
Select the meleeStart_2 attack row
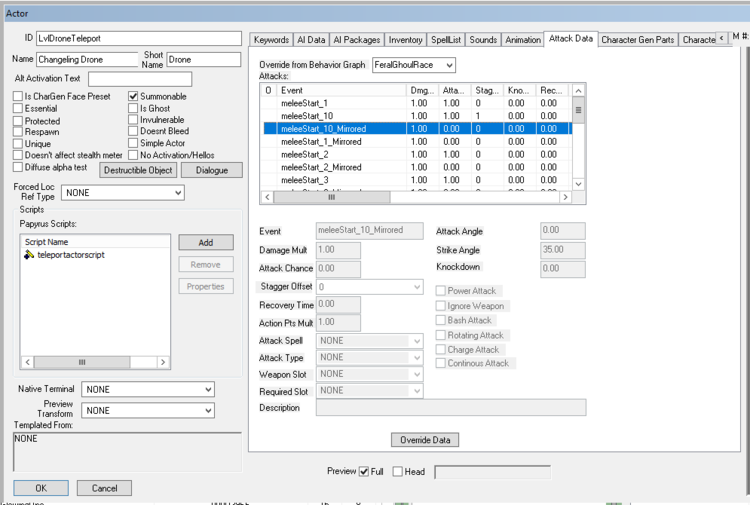pyautogui.click(x=416, y=154)
